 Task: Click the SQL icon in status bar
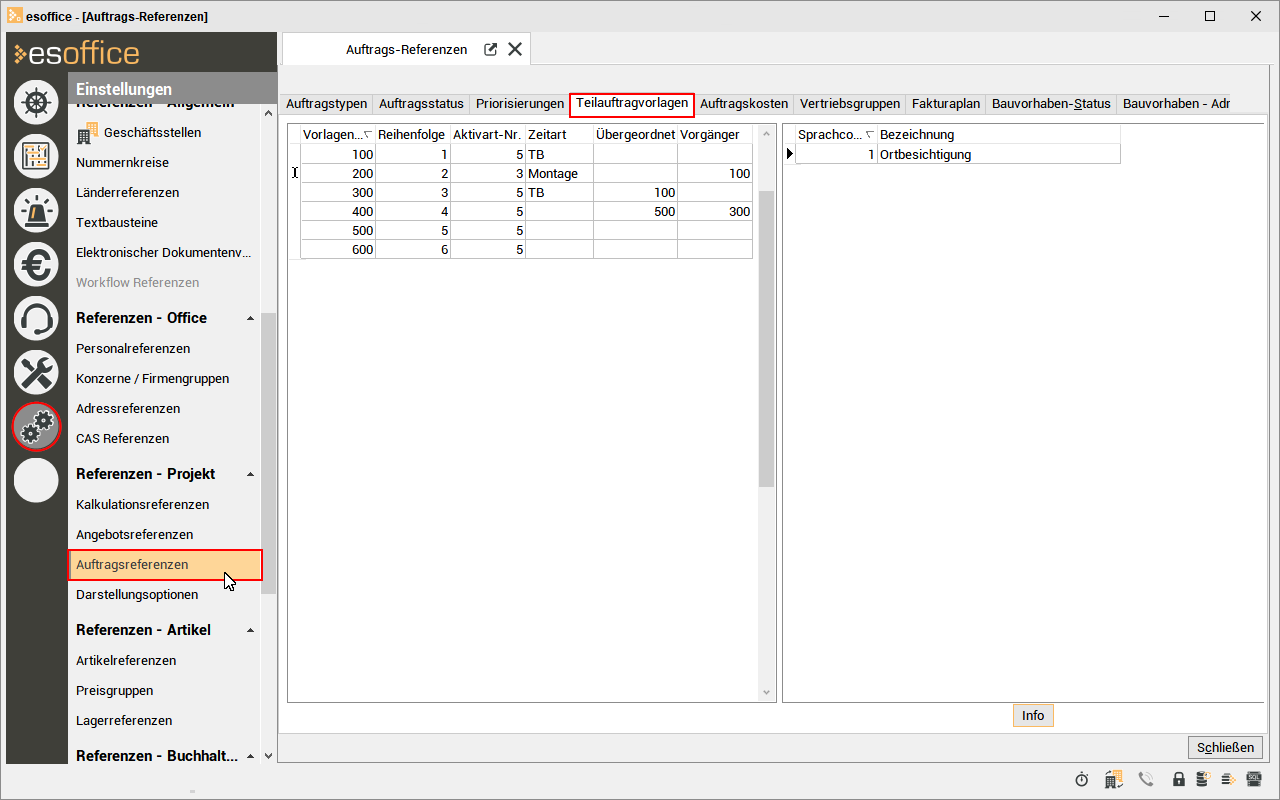pyautogui.click(x=1254, y=779)
